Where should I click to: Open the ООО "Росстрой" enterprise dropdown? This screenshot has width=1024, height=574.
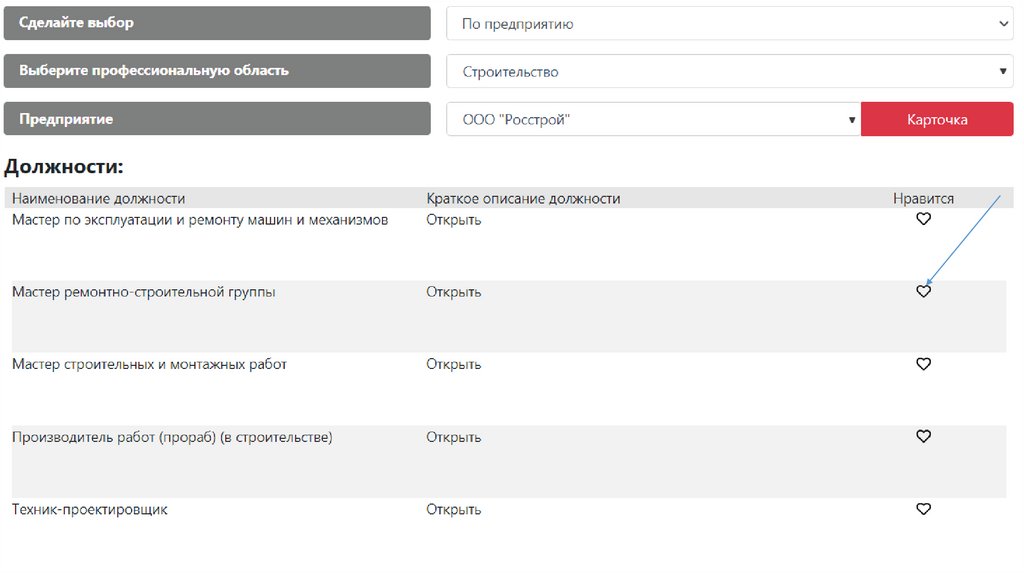tap(653, 120)
